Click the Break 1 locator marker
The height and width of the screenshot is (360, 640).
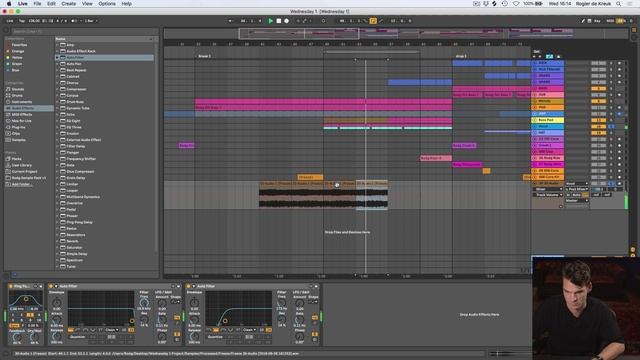203,56
